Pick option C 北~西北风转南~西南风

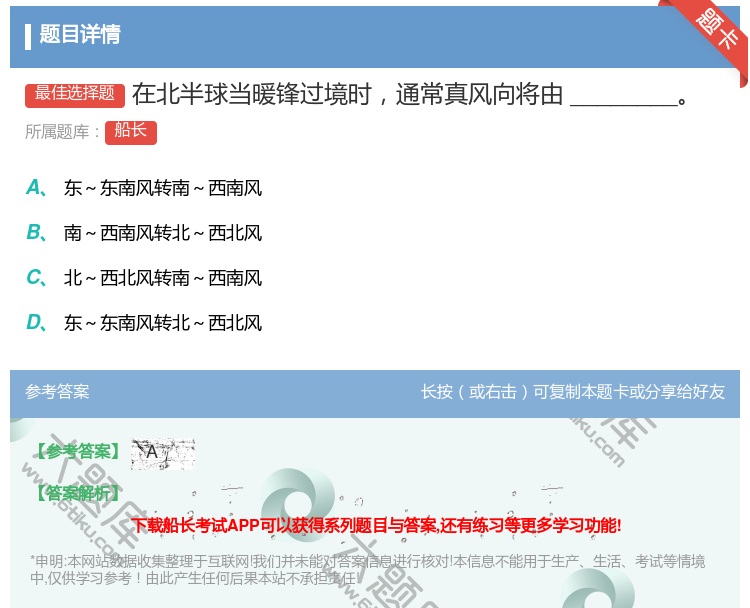click(144, 277)
